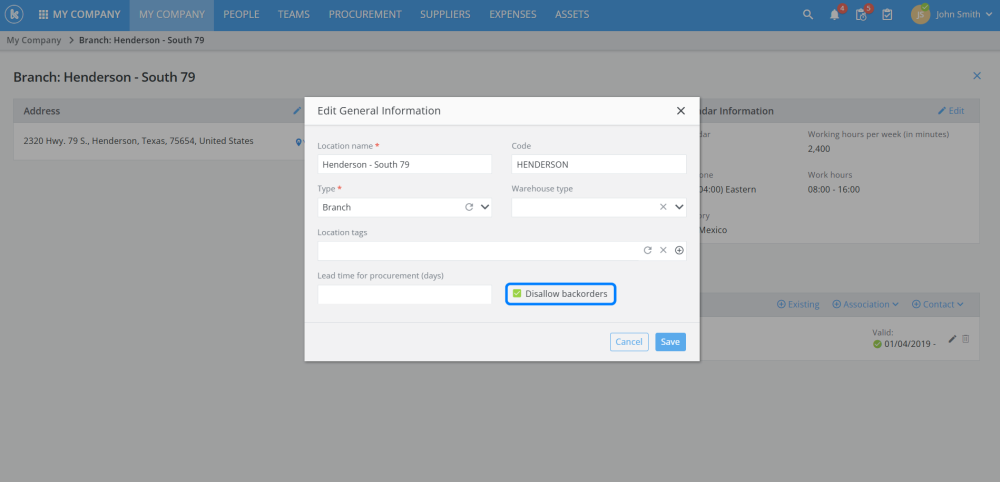This screenshot has height=482, width=1000.
Task: Go to the Procurement menu
Action: 365,15
